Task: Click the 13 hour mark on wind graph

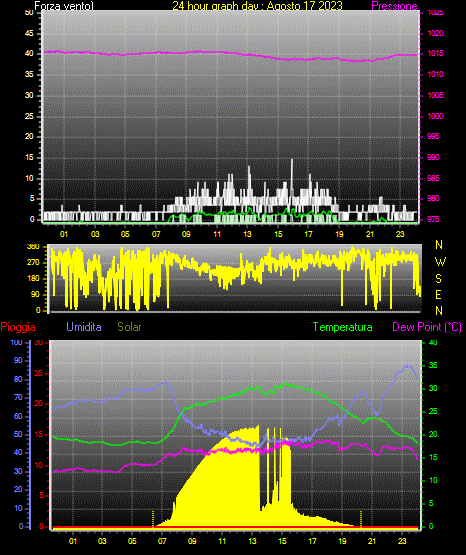Action: (247, 234)
